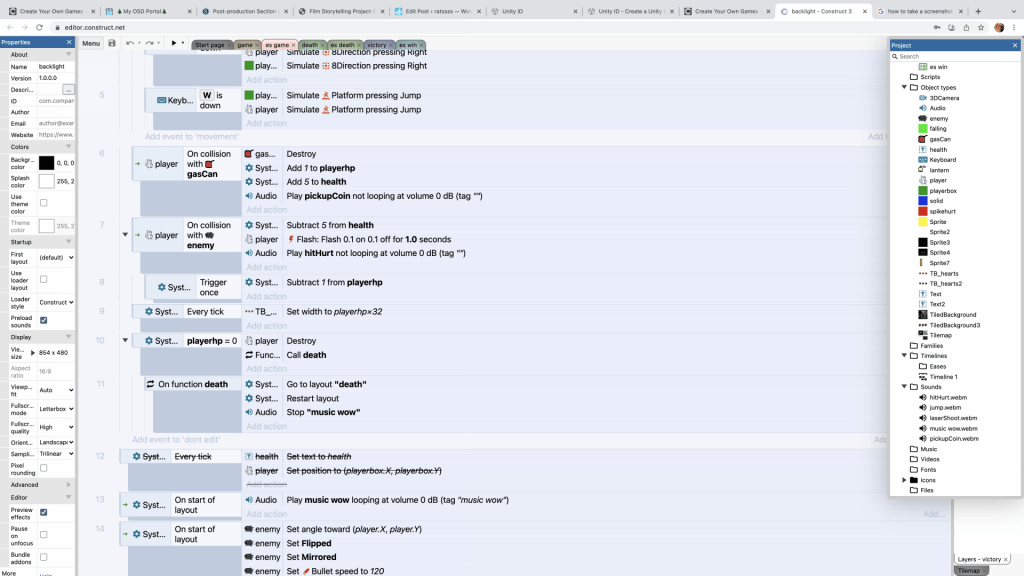This screenshot has width=1024, height=576.
Task: Open a new browser tab
Action: point(978,11)
